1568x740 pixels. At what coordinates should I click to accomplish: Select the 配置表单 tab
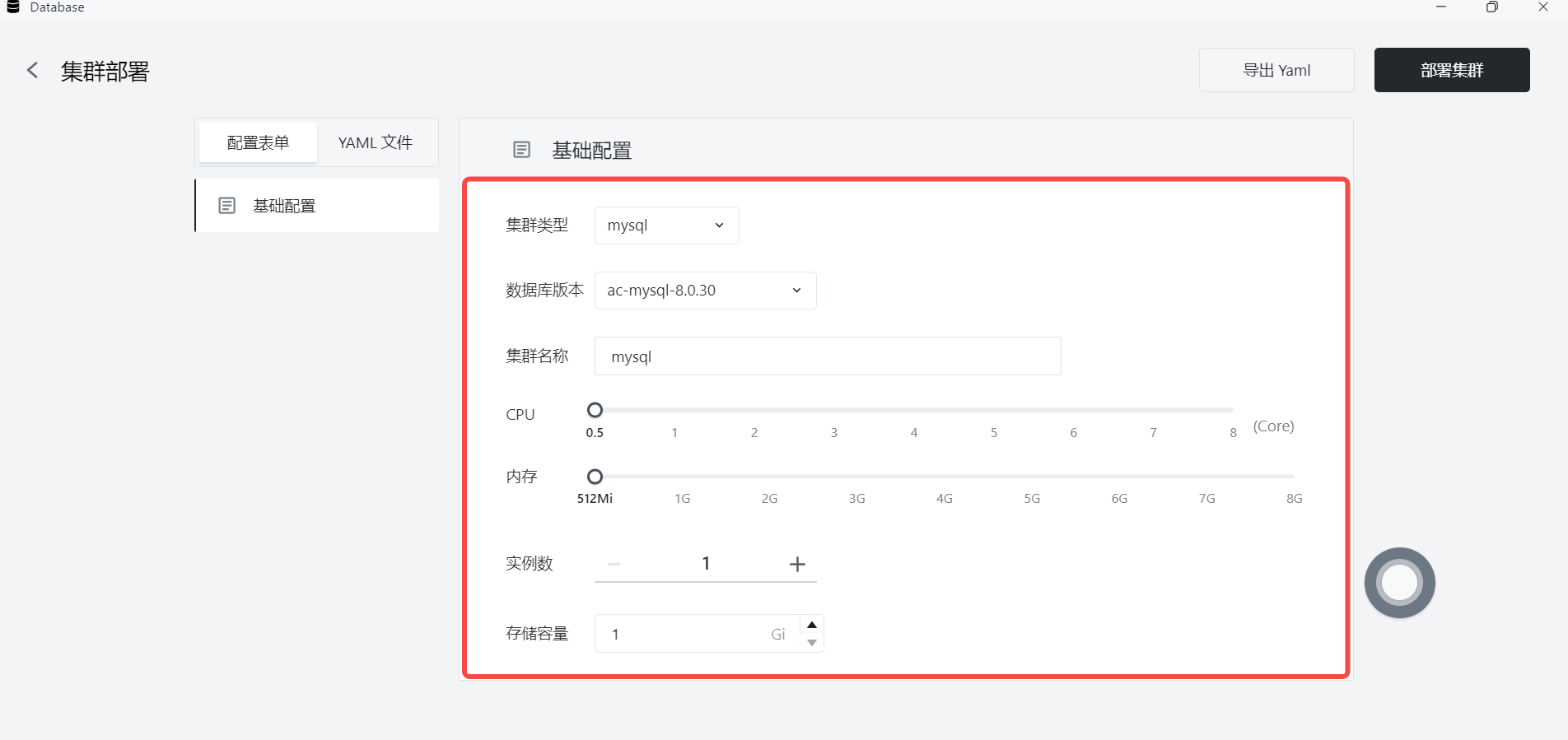tap(258, 143)
